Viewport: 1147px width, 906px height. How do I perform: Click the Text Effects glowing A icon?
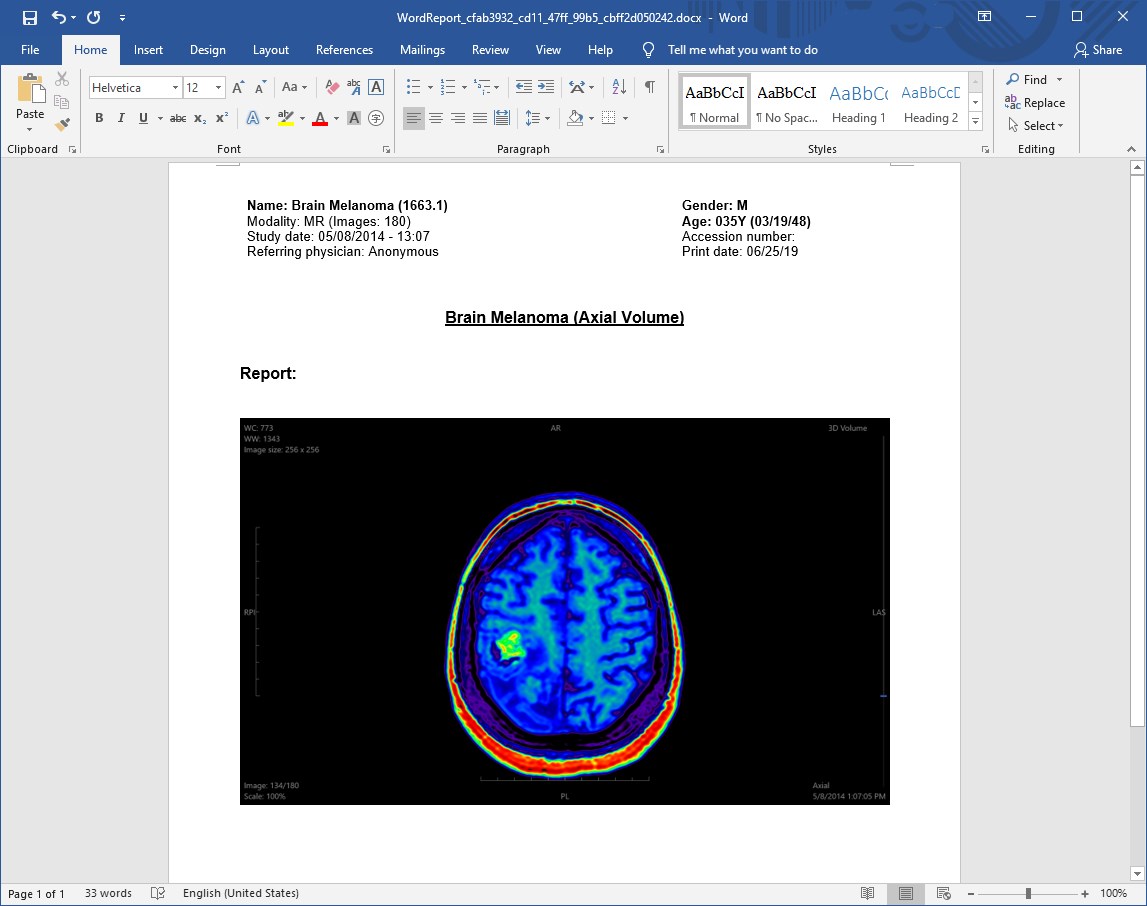coord(252,118)
